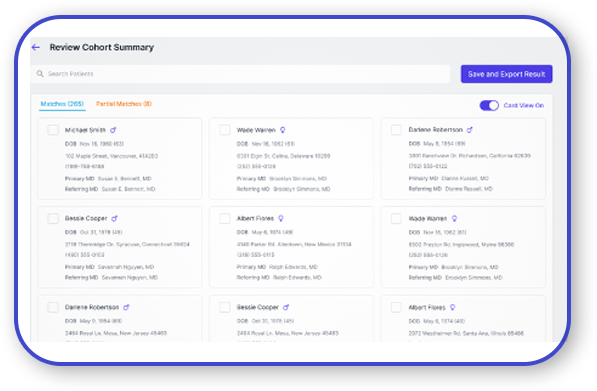Click gender icon on Darlene Robertson's New Jersey card

point(126,307)
